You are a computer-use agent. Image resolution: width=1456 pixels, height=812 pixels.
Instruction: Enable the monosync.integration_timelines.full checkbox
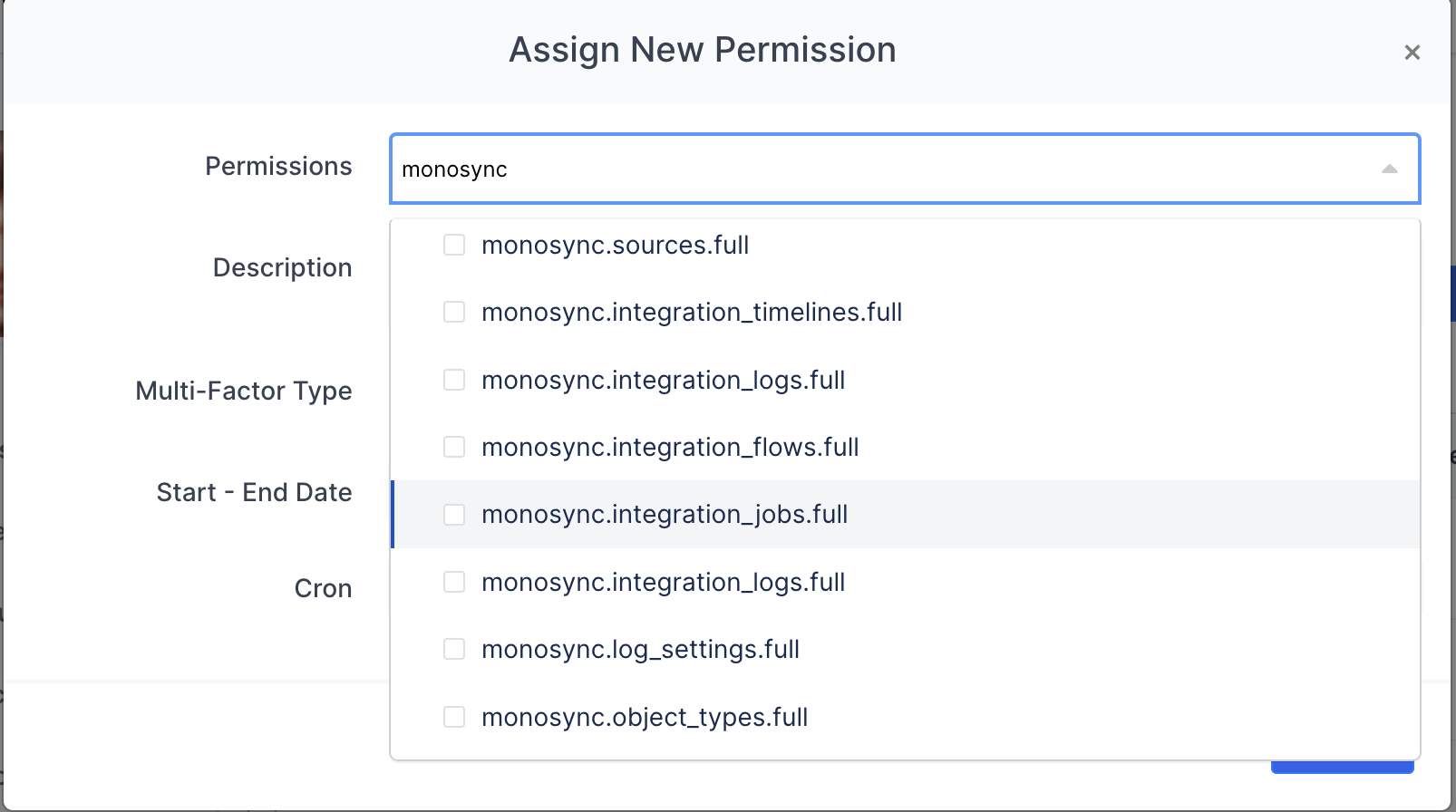(454, 313)
